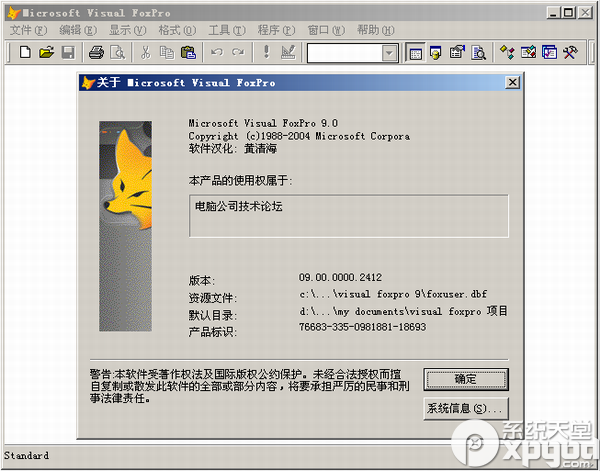Screen dimensions: 600x471
Task: Open the Task Pane icon
Action: [x=549, y=52]
